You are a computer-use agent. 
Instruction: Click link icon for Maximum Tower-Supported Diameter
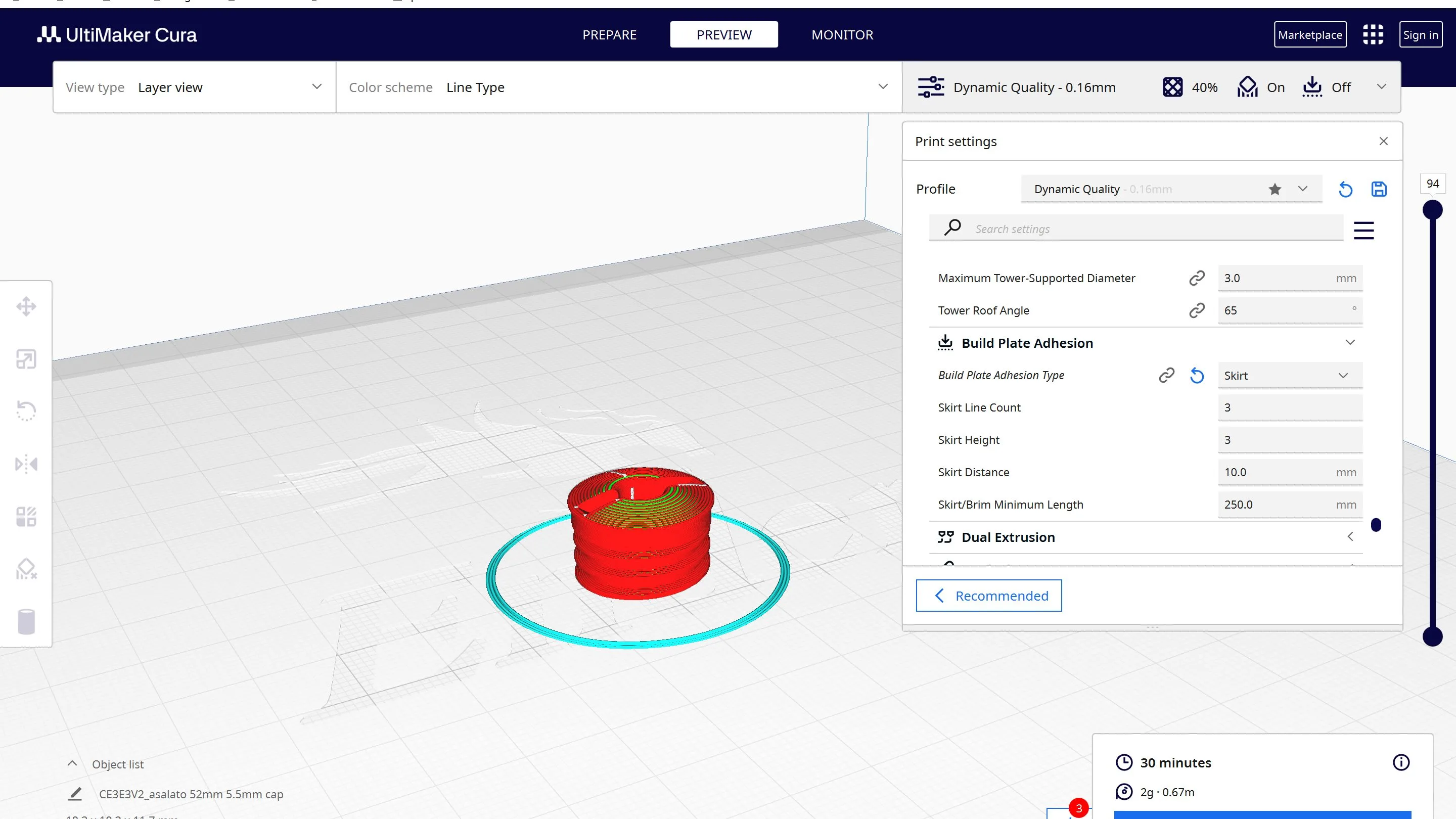click(1197, 278)
